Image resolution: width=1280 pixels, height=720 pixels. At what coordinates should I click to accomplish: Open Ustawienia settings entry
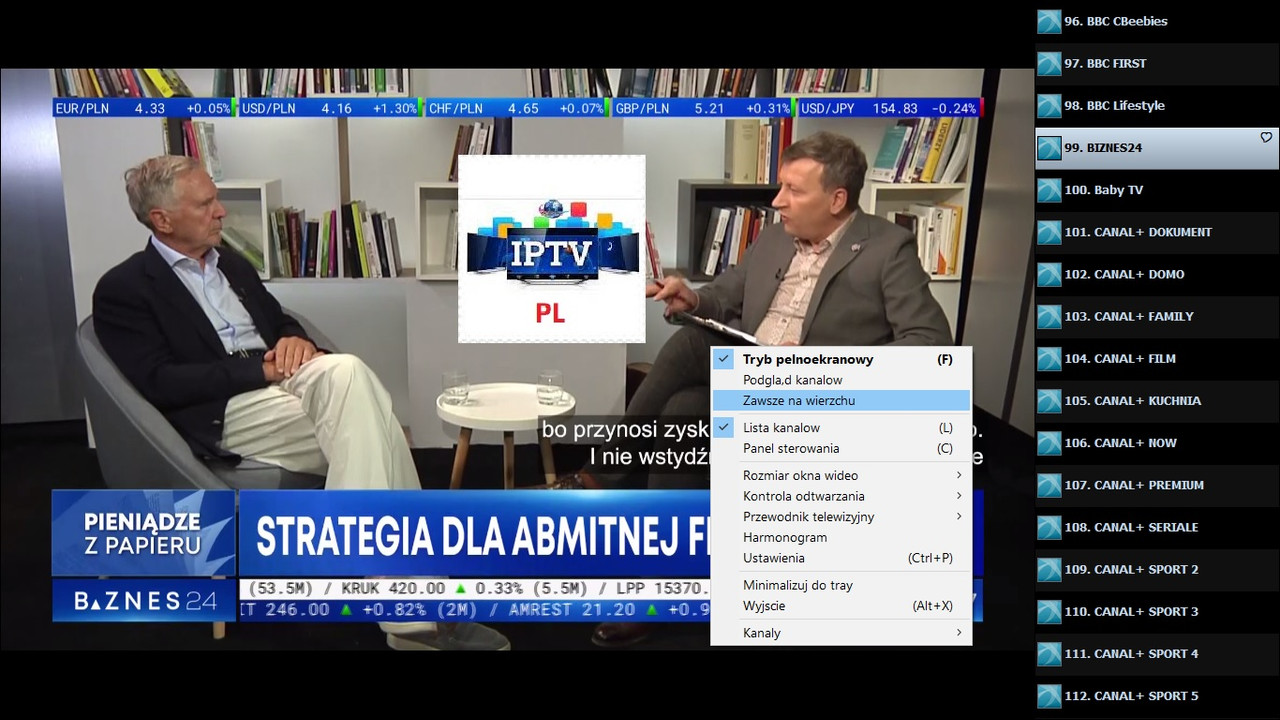(841, 558)
